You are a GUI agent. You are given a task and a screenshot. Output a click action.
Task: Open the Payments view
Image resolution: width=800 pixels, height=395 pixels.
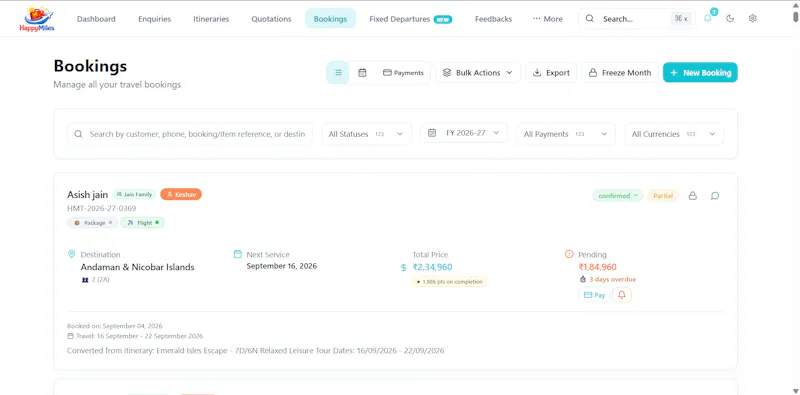[x=403, y=72]
